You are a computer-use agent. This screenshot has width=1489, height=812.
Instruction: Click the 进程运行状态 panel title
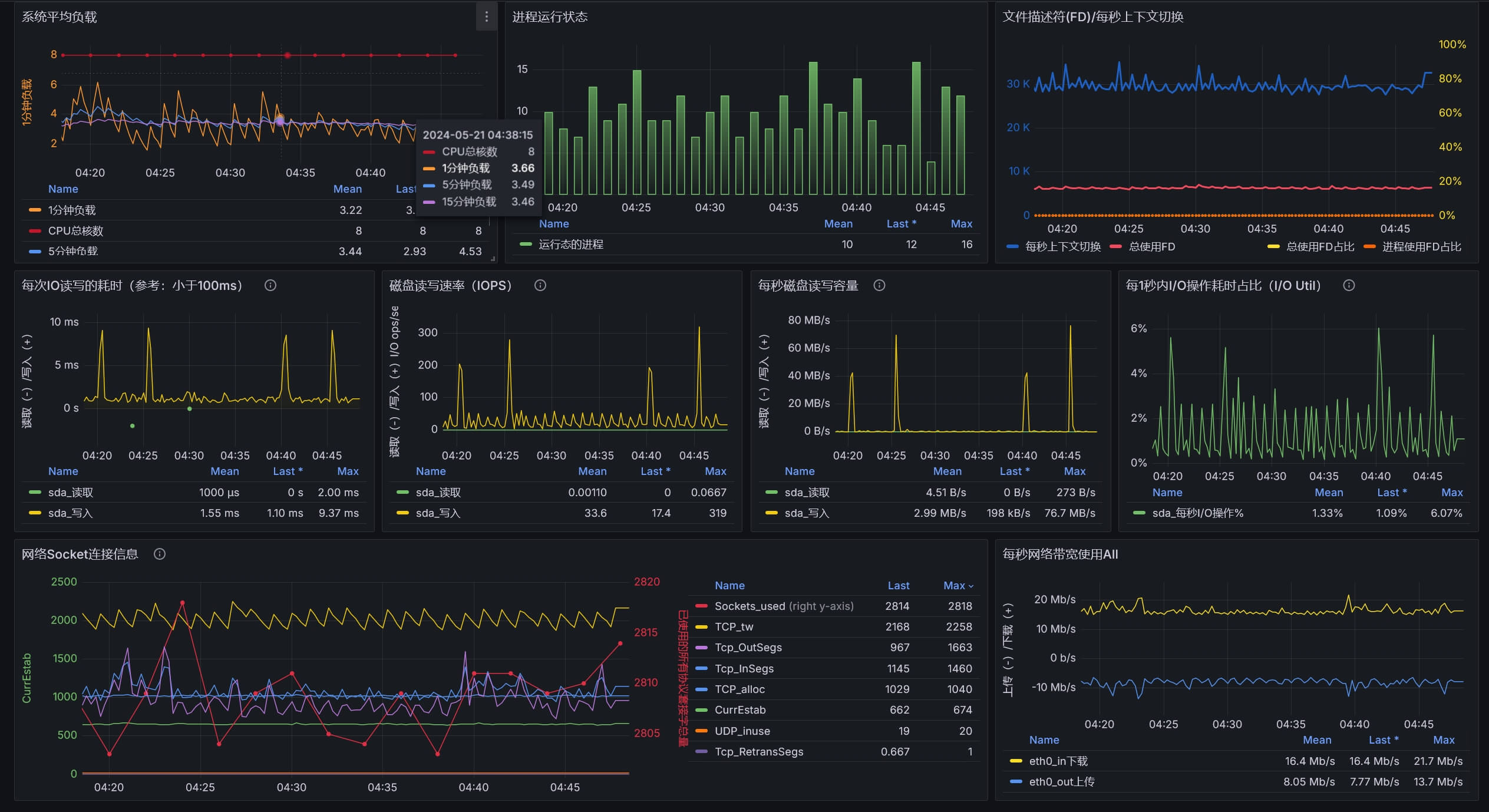coord(549,17)
